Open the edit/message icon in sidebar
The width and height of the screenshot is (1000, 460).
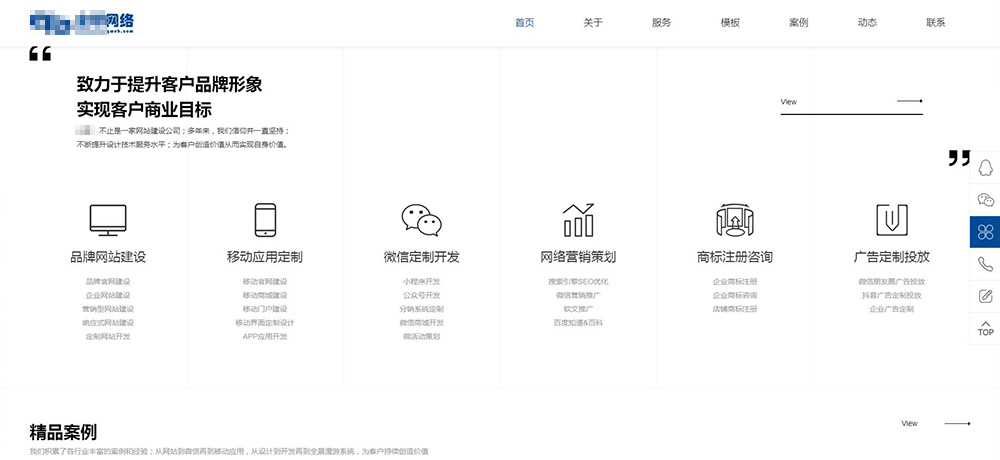985,296
